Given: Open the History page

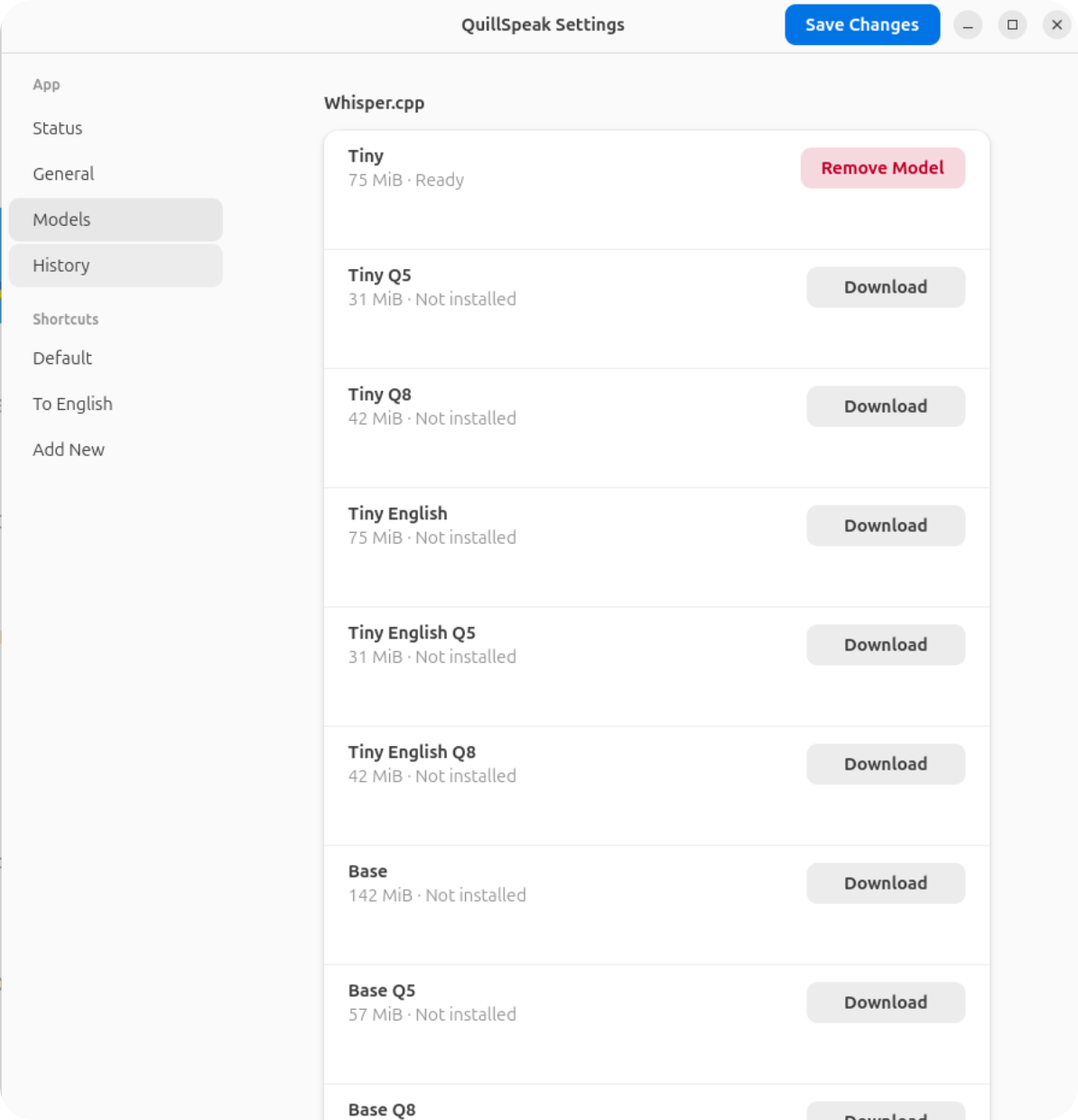Looking at the screenshot, I should [116, 266].
